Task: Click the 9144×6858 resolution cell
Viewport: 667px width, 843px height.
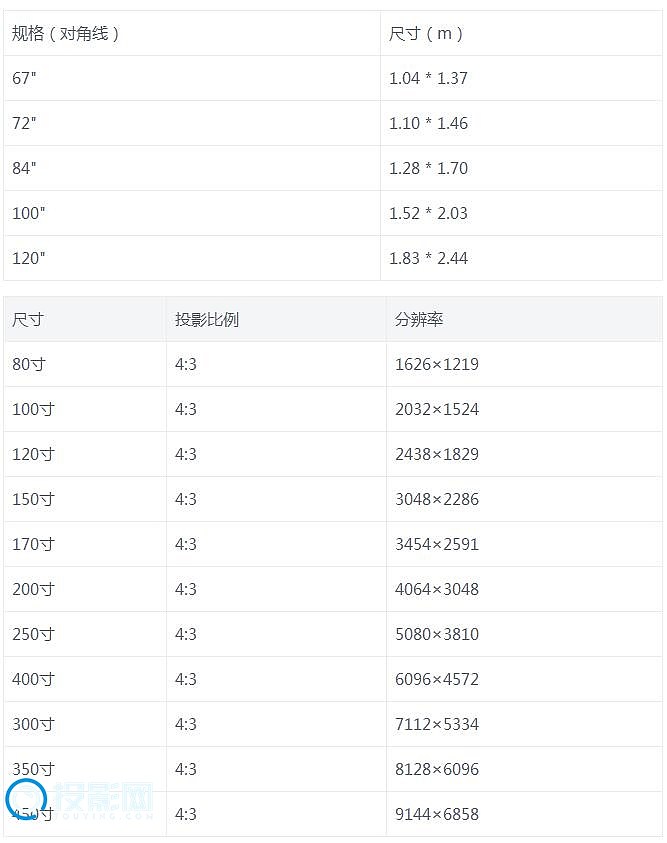Action: point(437,814)
